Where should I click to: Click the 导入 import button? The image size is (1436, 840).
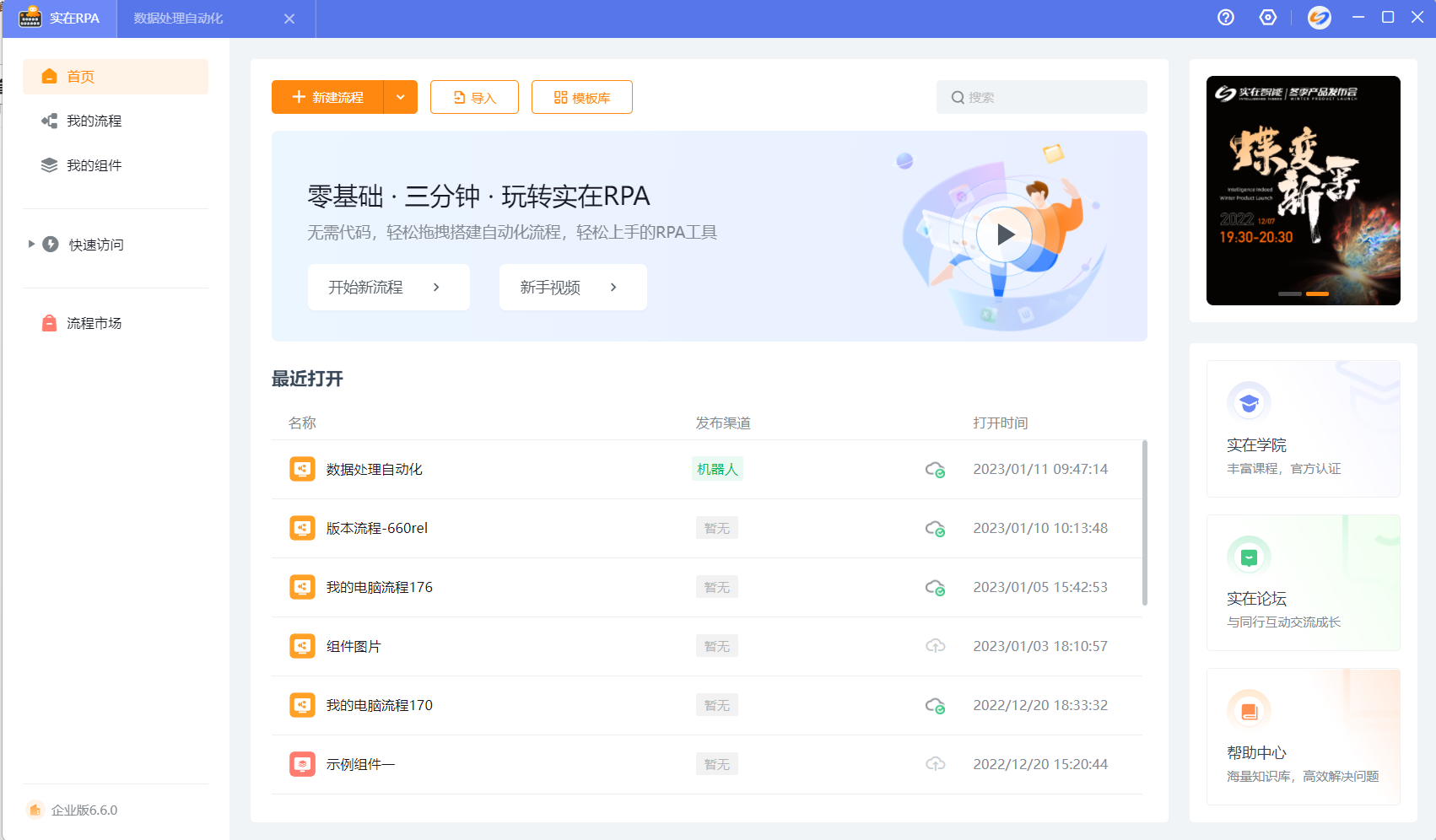474,98
